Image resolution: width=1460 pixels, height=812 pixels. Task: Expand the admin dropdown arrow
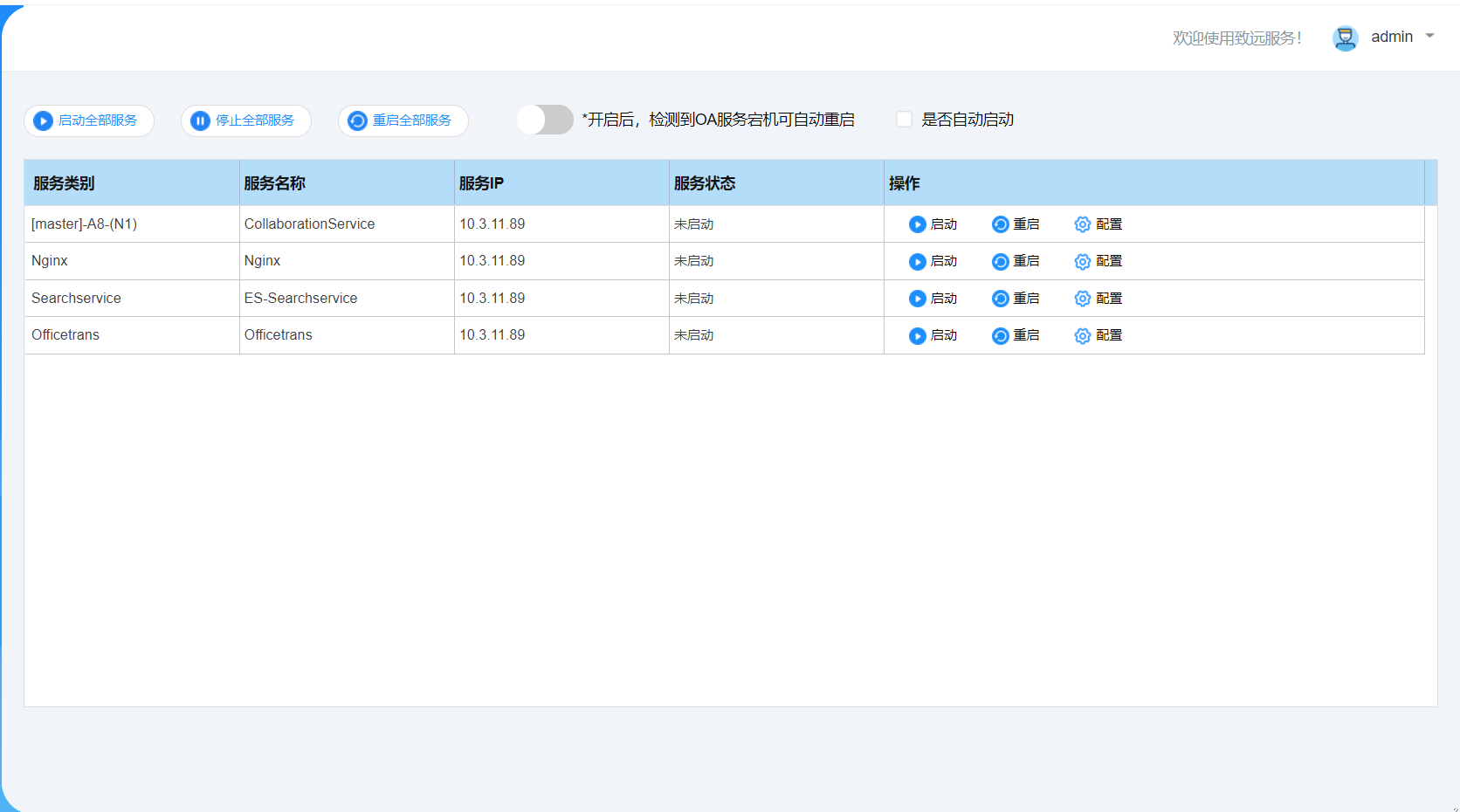(1430, 37)
